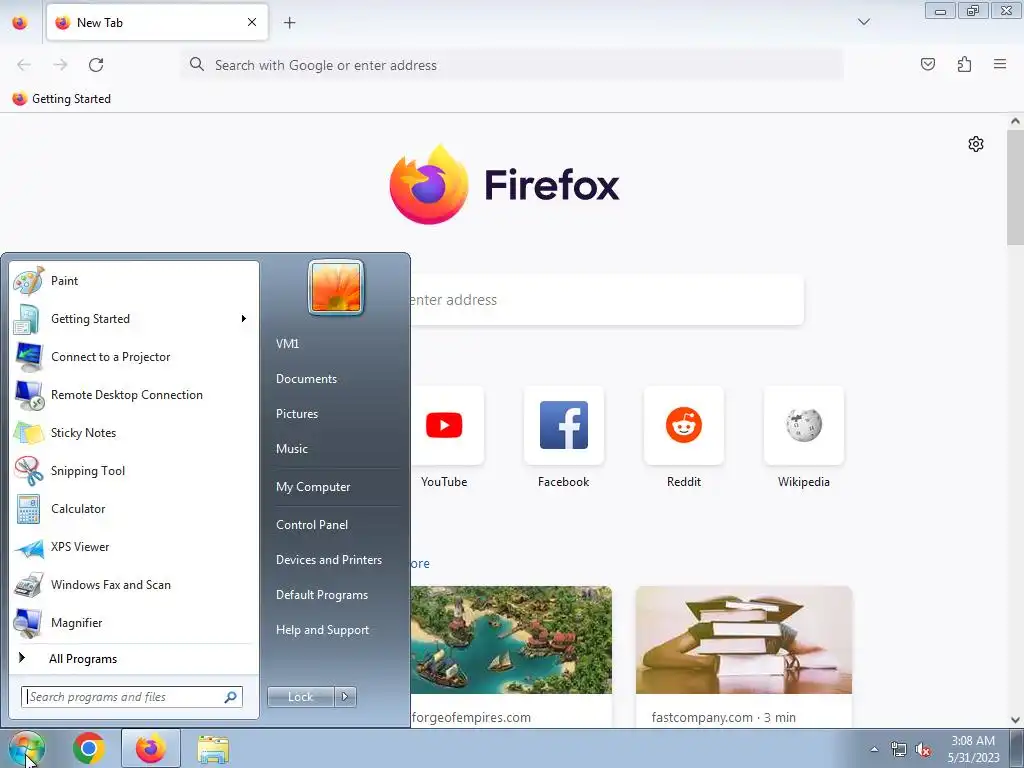Screen dimensions: 1024x768
Task: Expand All Programs
Action: coord(134,659)
